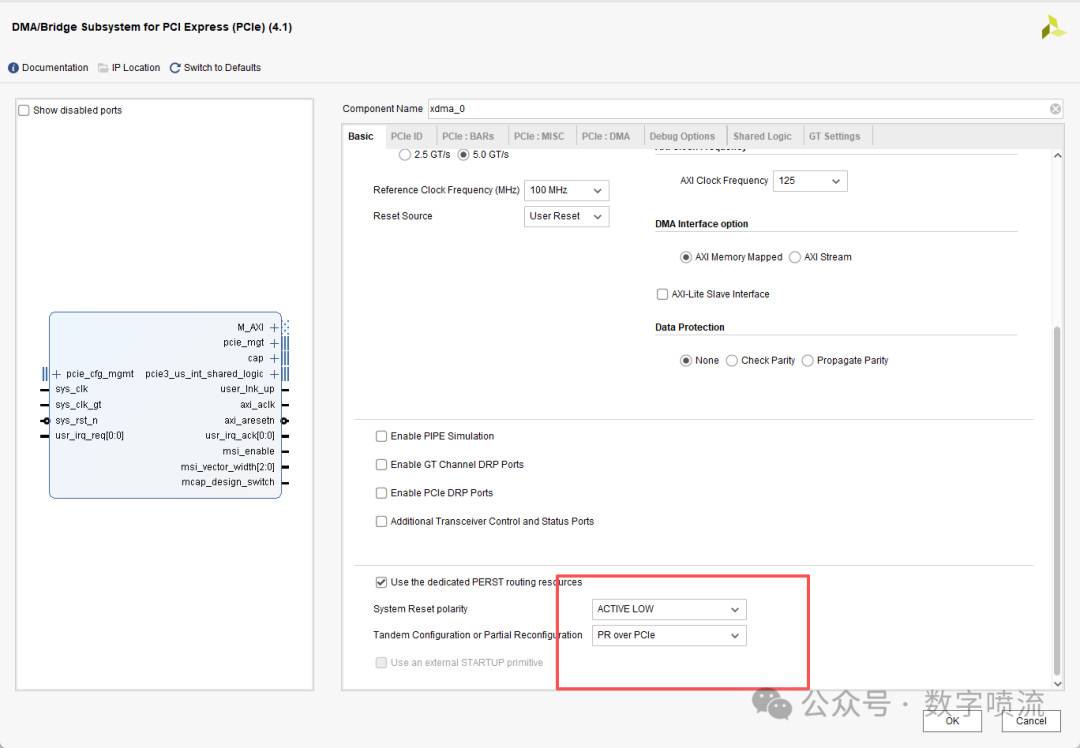
Task: Switch to the PCIe : DMA tab
Action: pos(606,136)
